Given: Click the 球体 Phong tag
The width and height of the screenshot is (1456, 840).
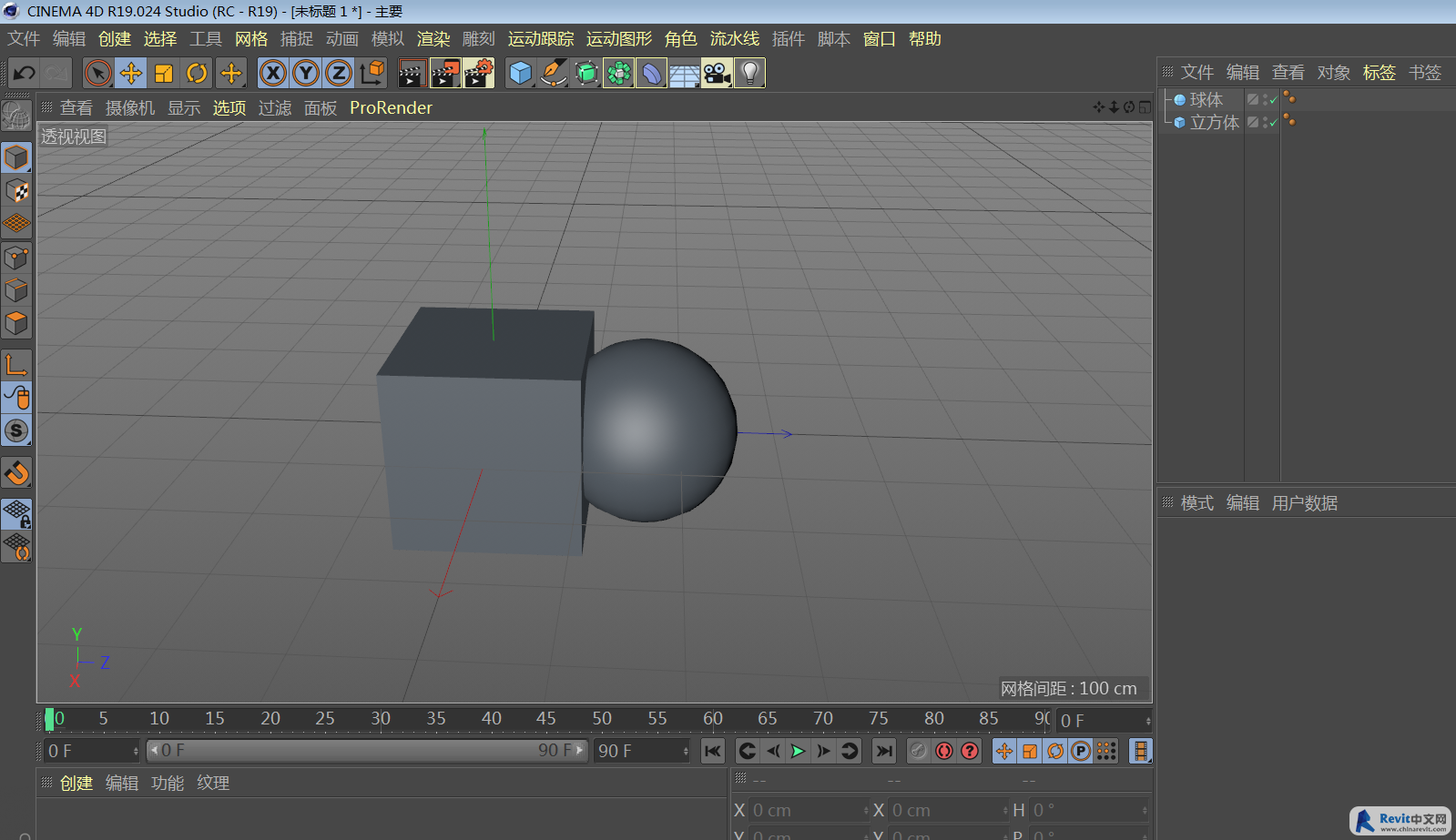Looking at the screenshot, I should point(1289,98).
